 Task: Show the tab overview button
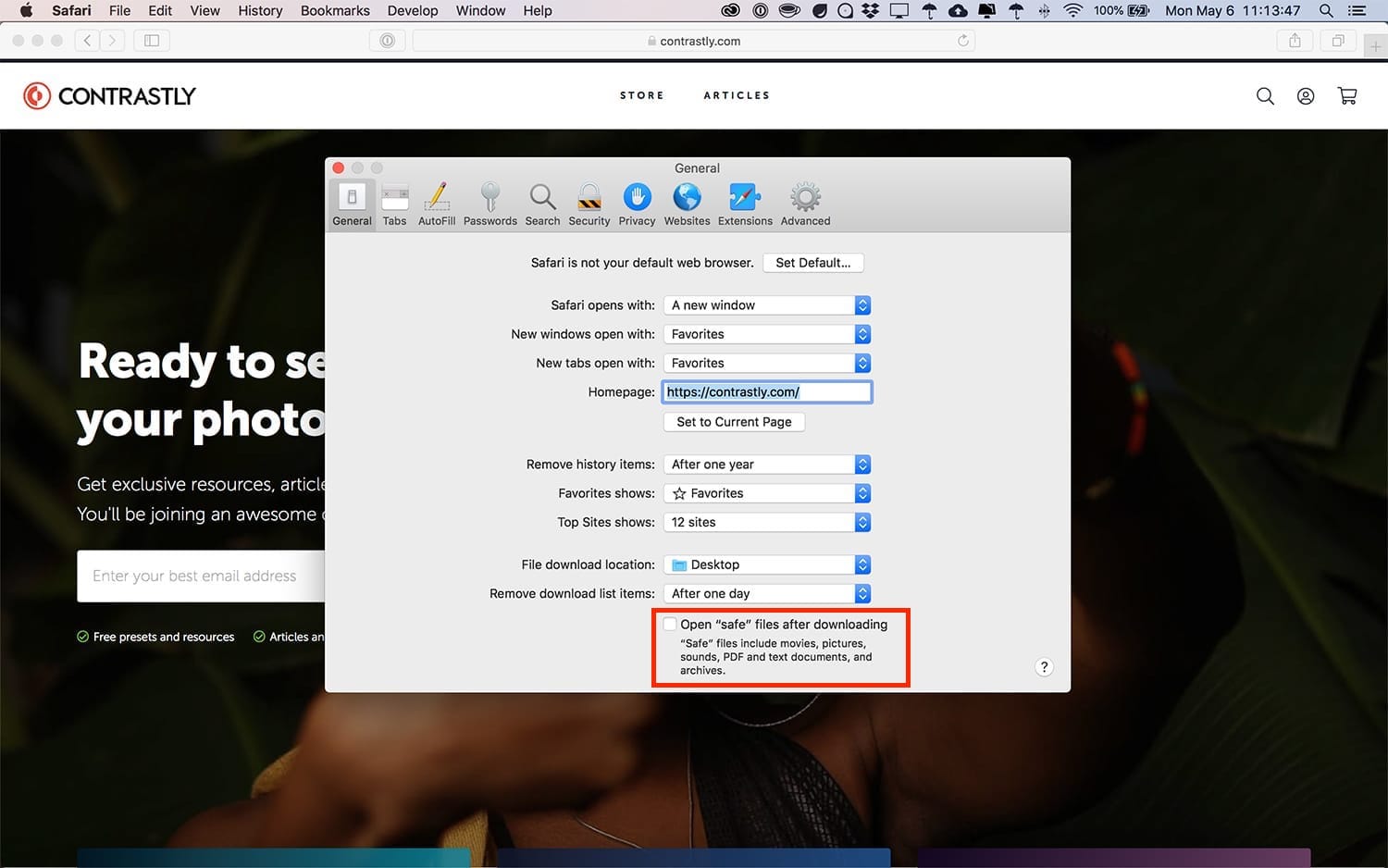click(1338, 41)
